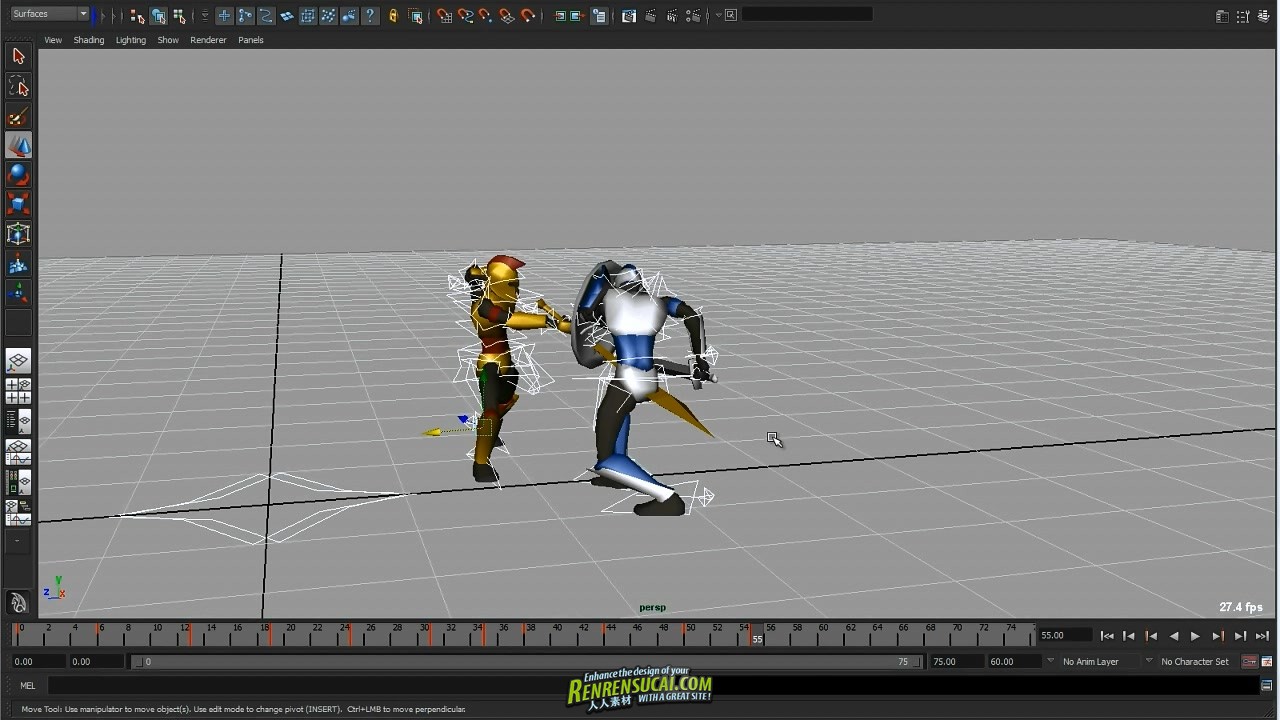
Task: Switch to single perspective view layout
Action: pos(18,361)
